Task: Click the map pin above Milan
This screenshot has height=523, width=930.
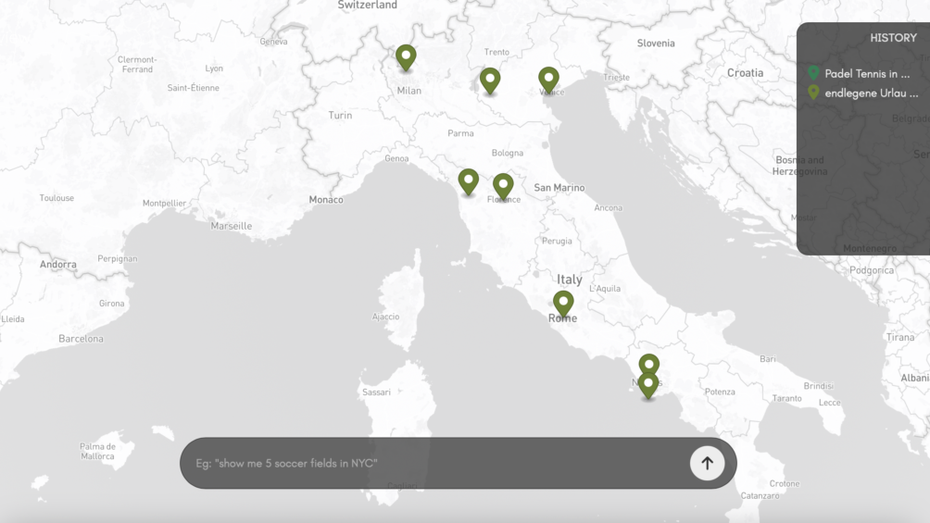Action: pos(405,57)
